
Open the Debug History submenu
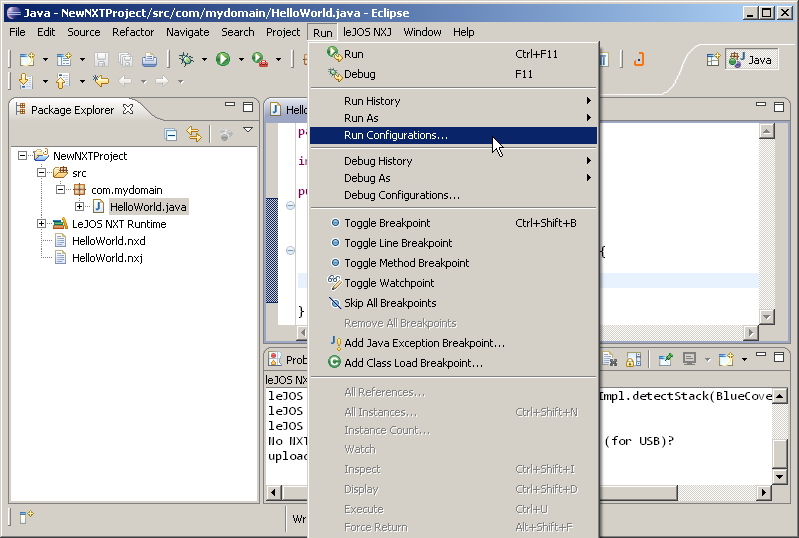[454, 161]
